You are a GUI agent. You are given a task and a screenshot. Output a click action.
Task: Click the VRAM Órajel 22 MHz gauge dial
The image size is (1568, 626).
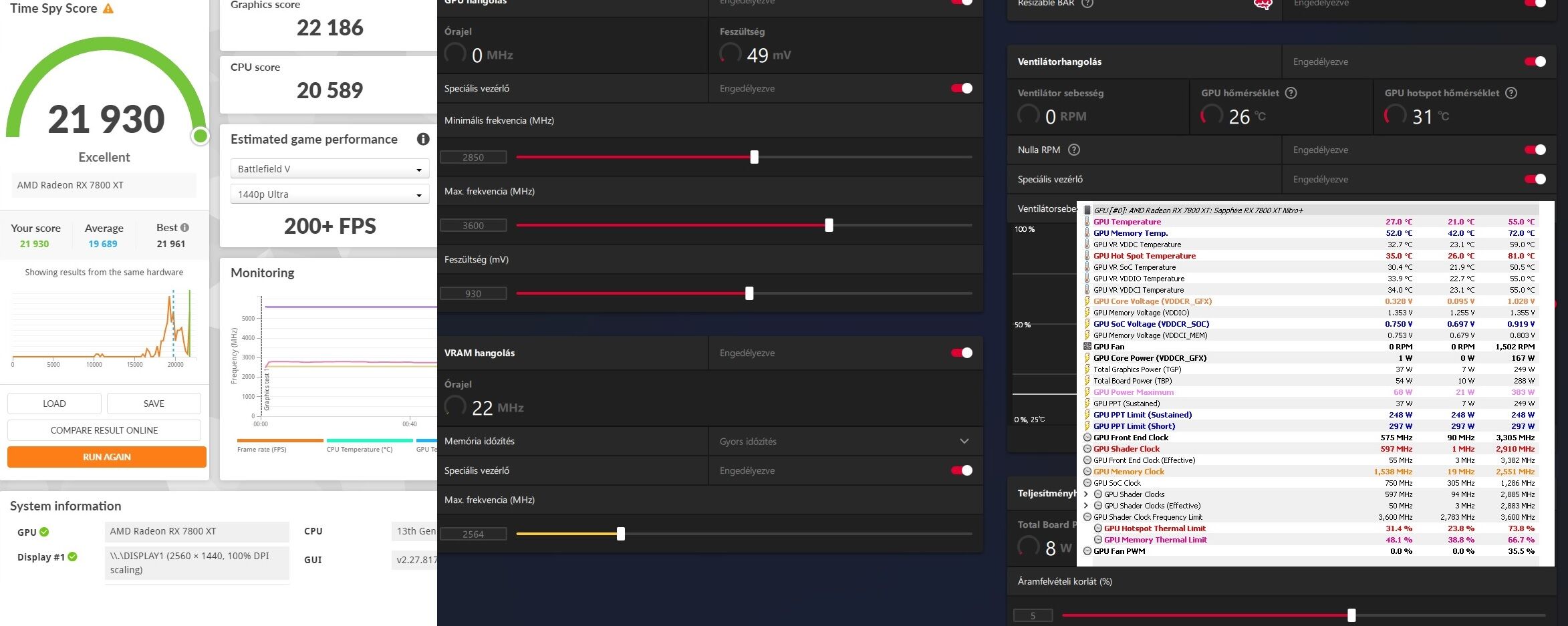[x=456, y=406]
